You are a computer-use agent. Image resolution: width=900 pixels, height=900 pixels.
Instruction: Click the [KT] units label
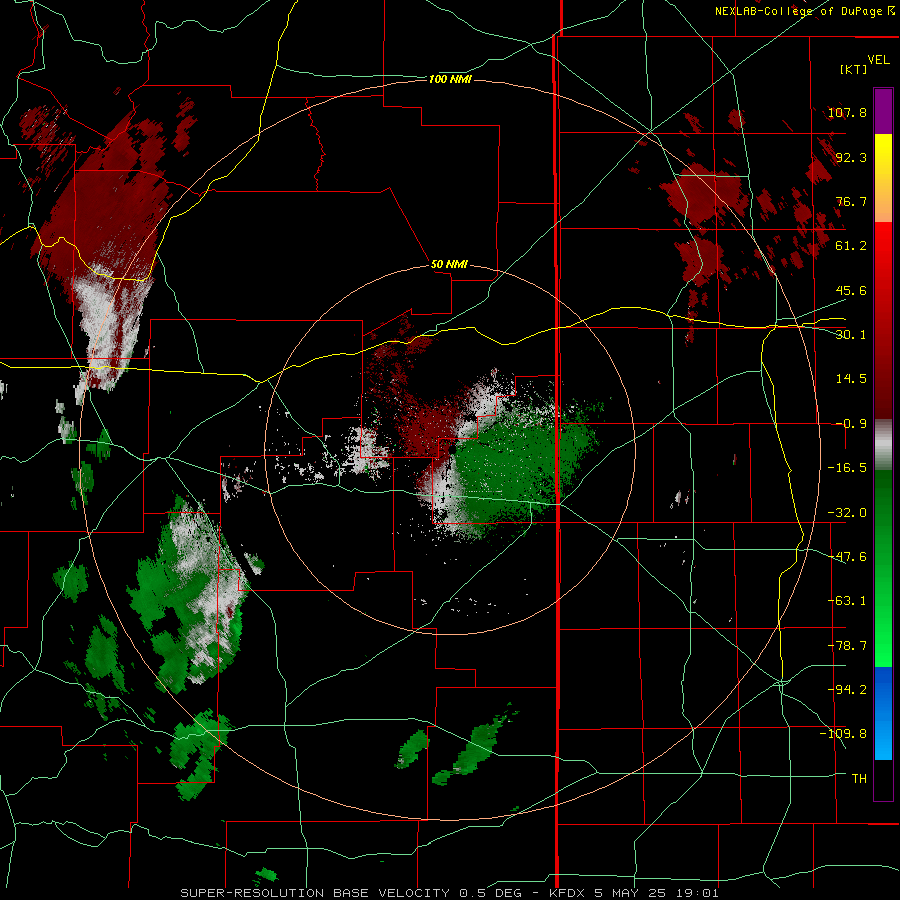(854, 69)
